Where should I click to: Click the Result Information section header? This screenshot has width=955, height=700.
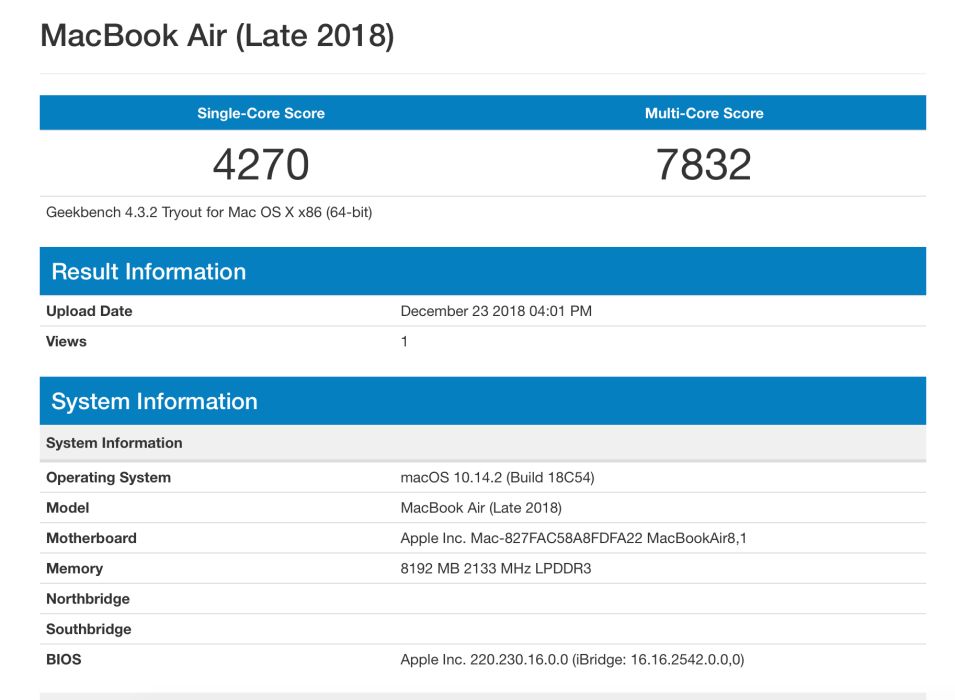tap(483, 271)
